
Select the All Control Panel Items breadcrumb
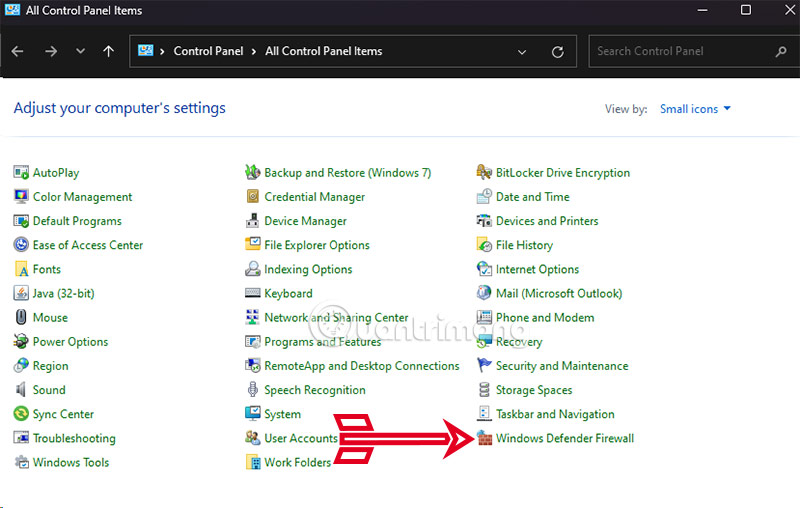[x=323, y=51]
